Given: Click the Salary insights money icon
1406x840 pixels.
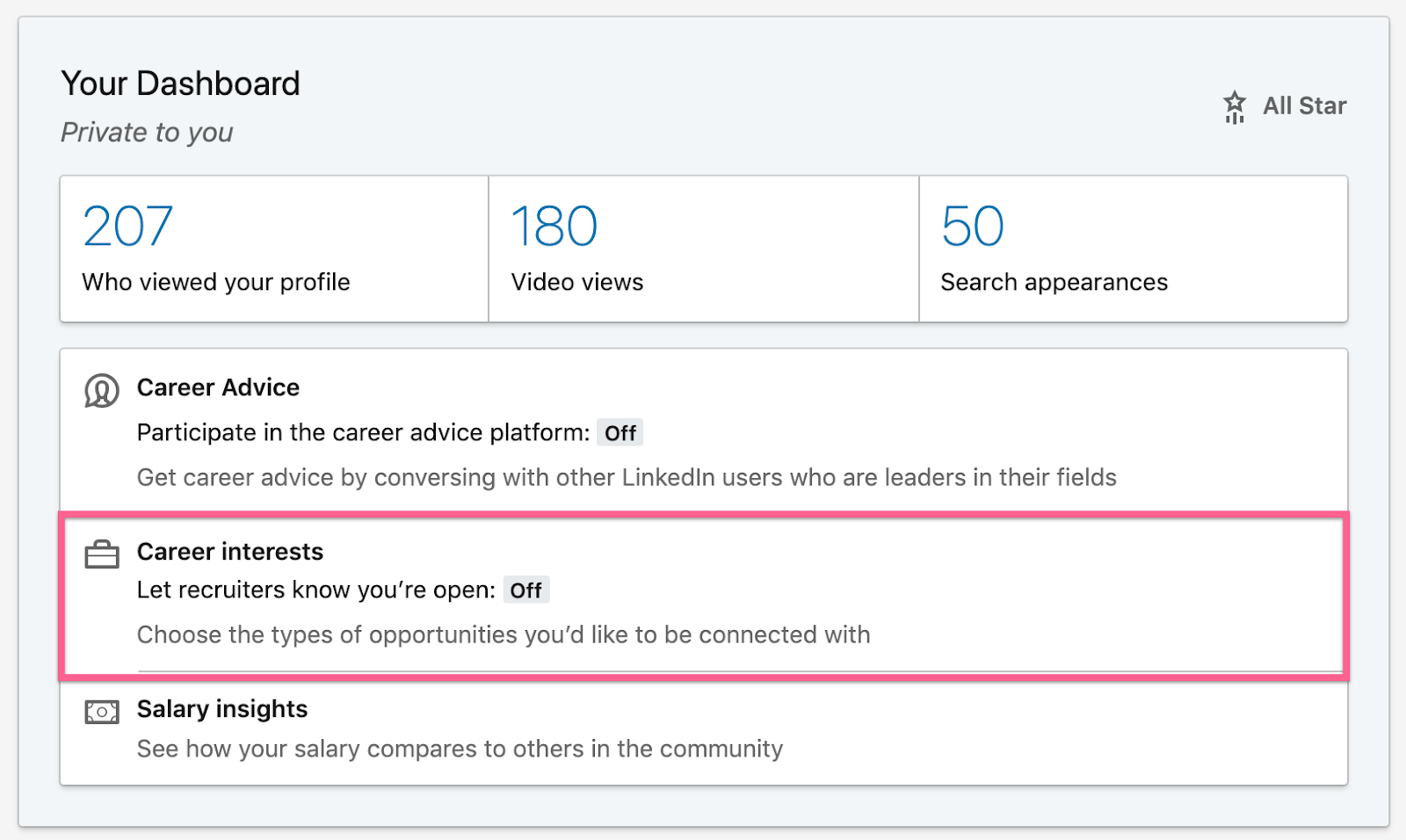Looking at the screenshot, I should [x=102, y=711].
